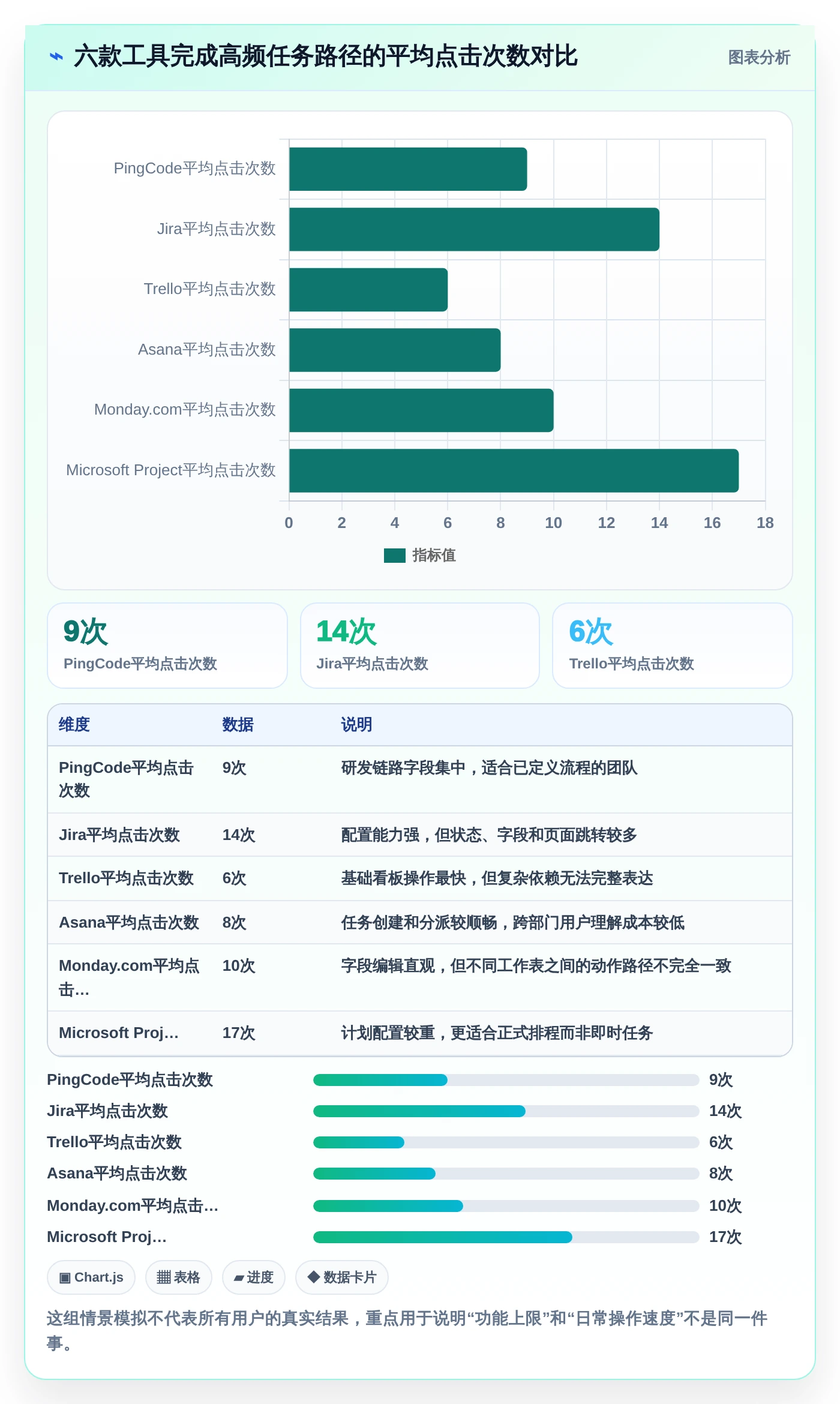Click the Jira平均点击次数 chart axis label
This screenshot has height=1404, width=840.
click(216, 229)
